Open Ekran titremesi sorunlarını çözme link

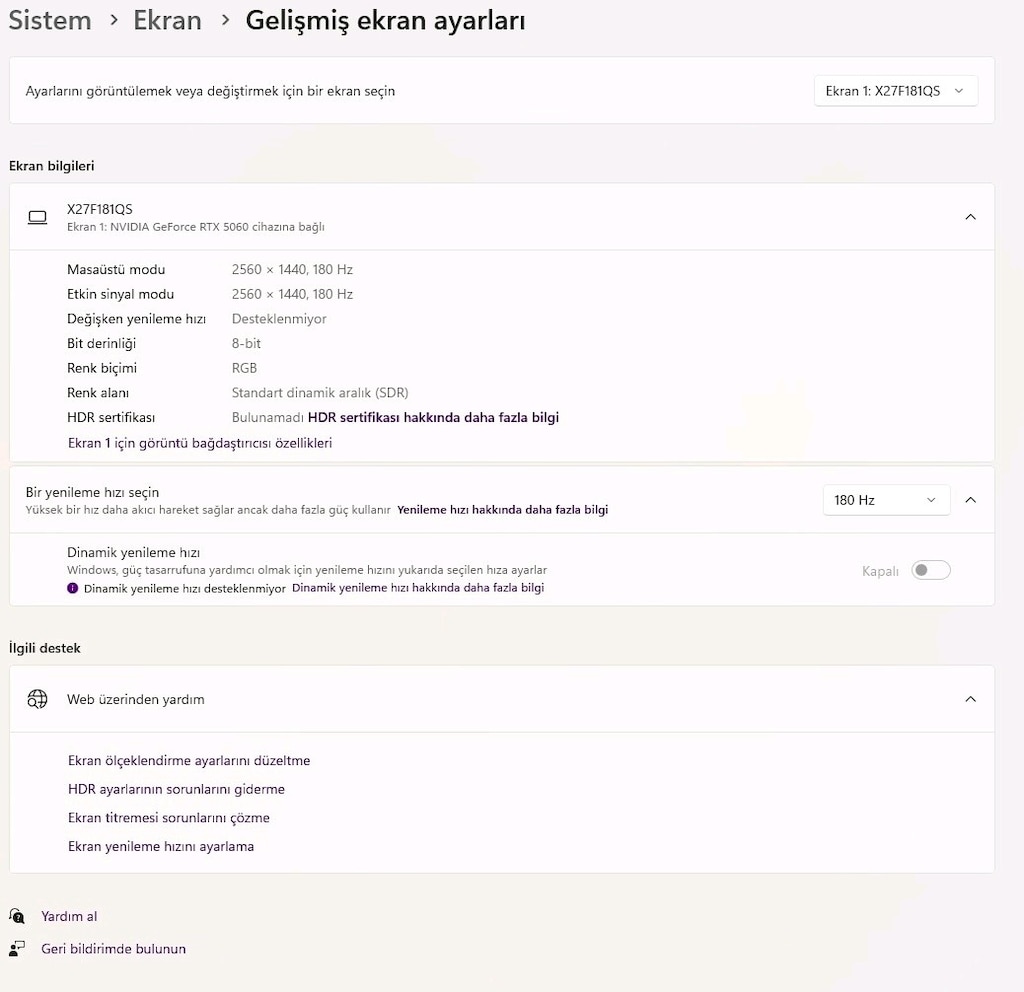(168, 818)
